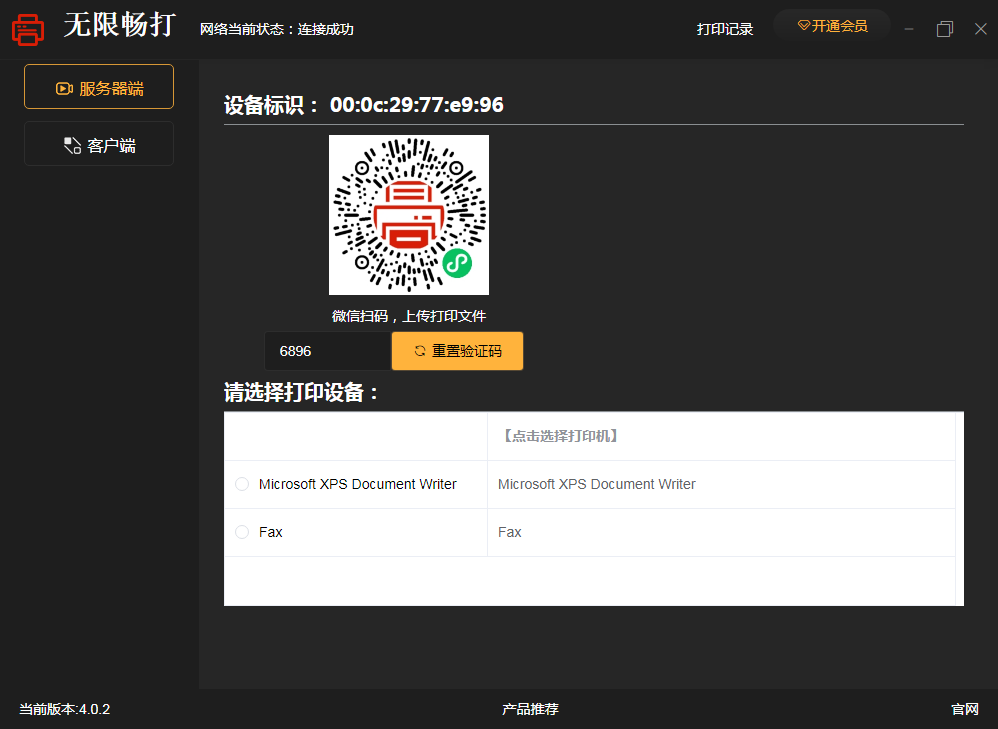Click the icon beside 客户端
The height and width of the screenshot is (729, 998).
click(72, 146)
